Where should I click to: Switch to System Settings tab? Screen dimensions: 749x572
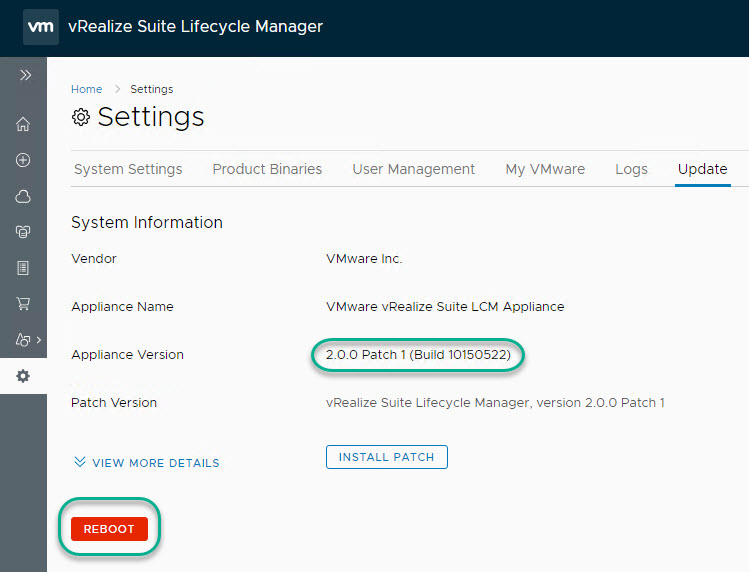click(x=128, y=169)
